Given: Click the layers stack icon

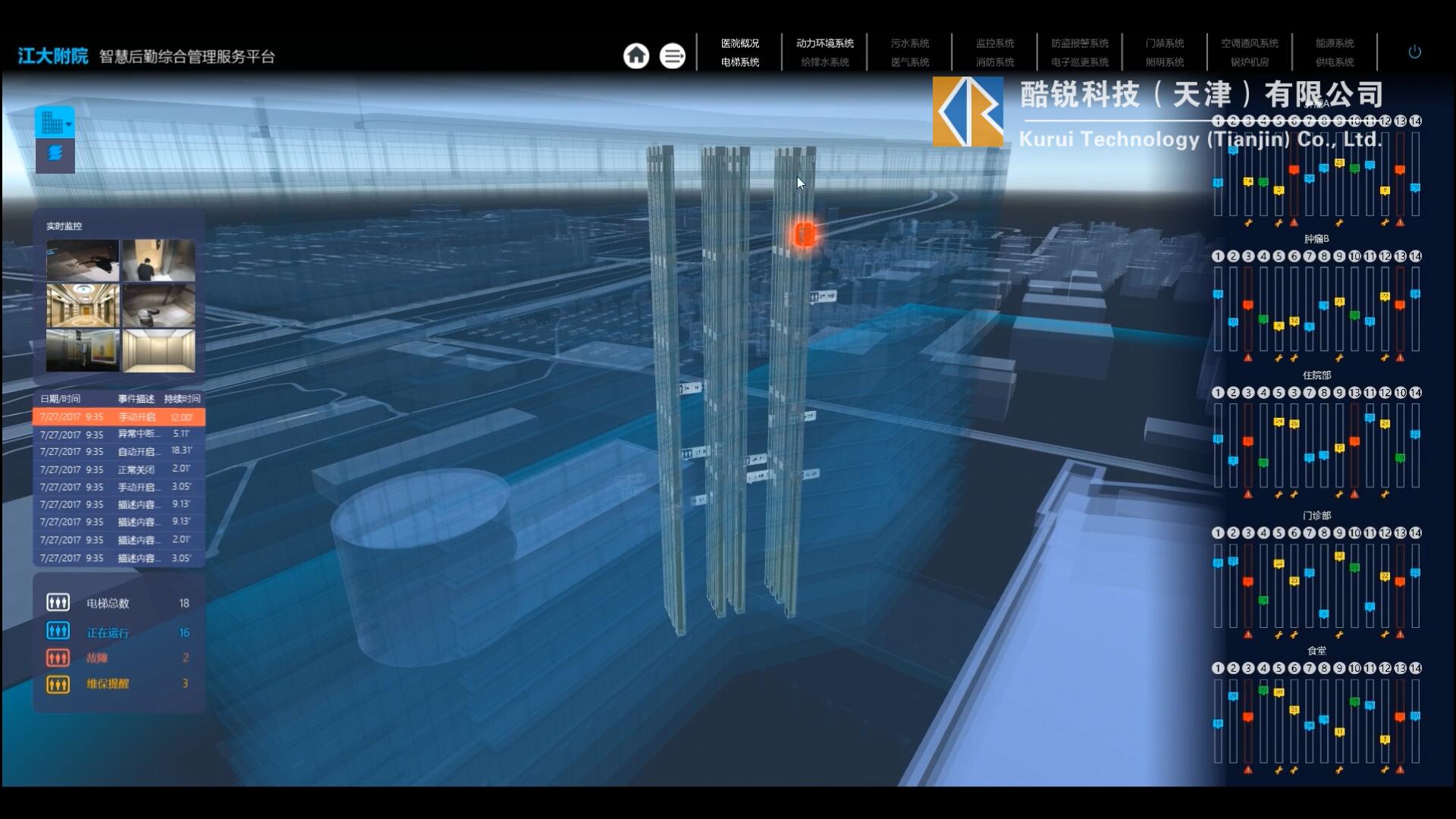Looking at the screenshot, I should coord(55,154).
